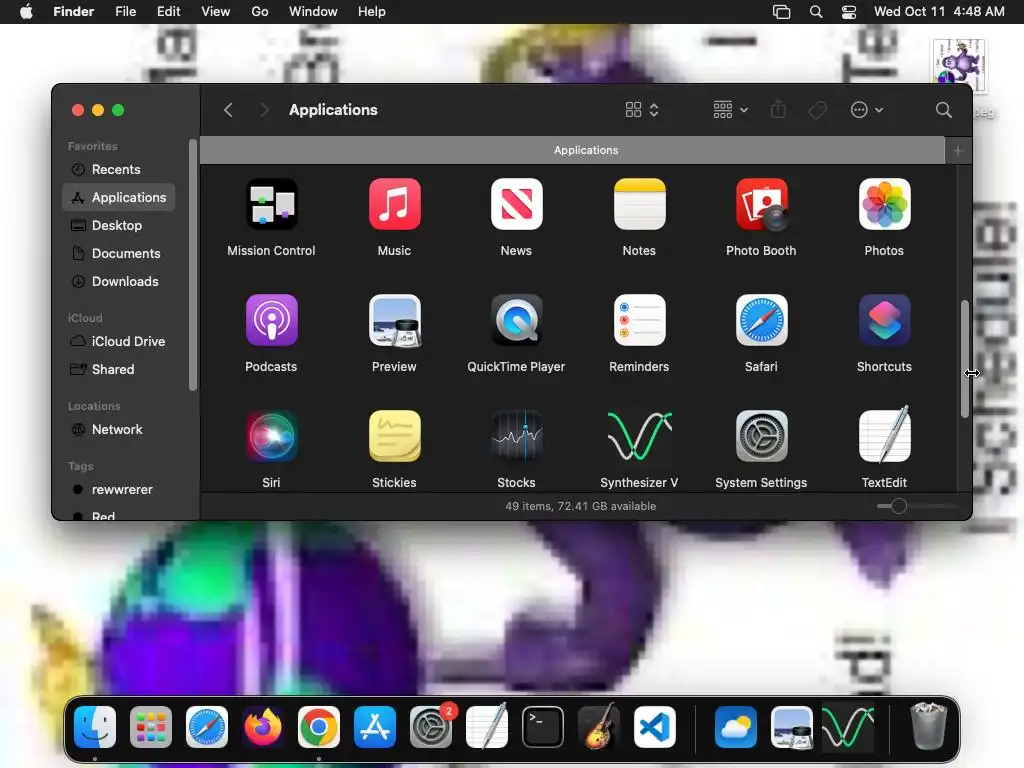Select the TextEdit app icon in Finder

884,436
